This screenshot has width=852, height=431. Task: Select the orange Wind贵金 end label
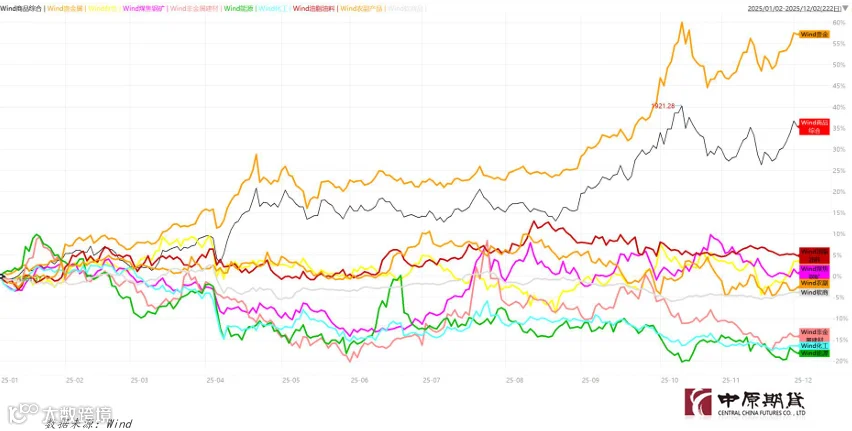(x=814, y=34)
